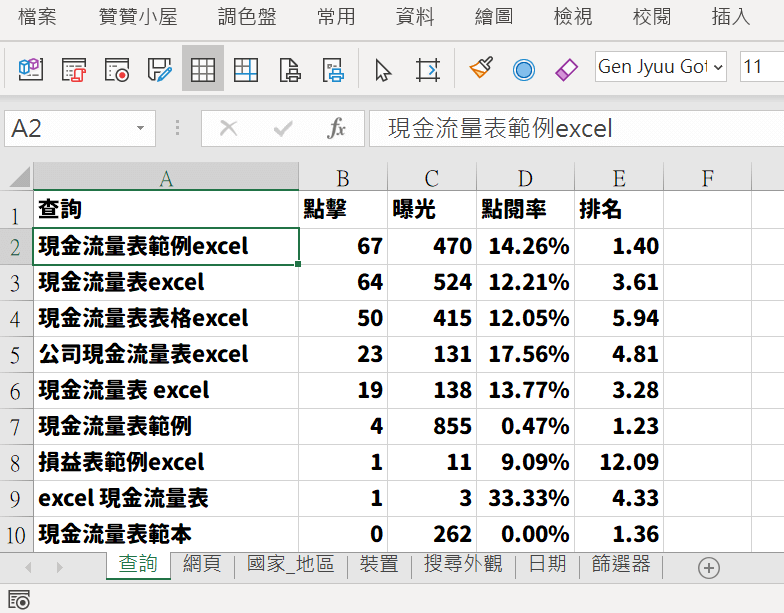Image resolution: width=784 pixels, height=613 pixels.
Task: Click the formula bar cancel X icon
Action: 228,128
